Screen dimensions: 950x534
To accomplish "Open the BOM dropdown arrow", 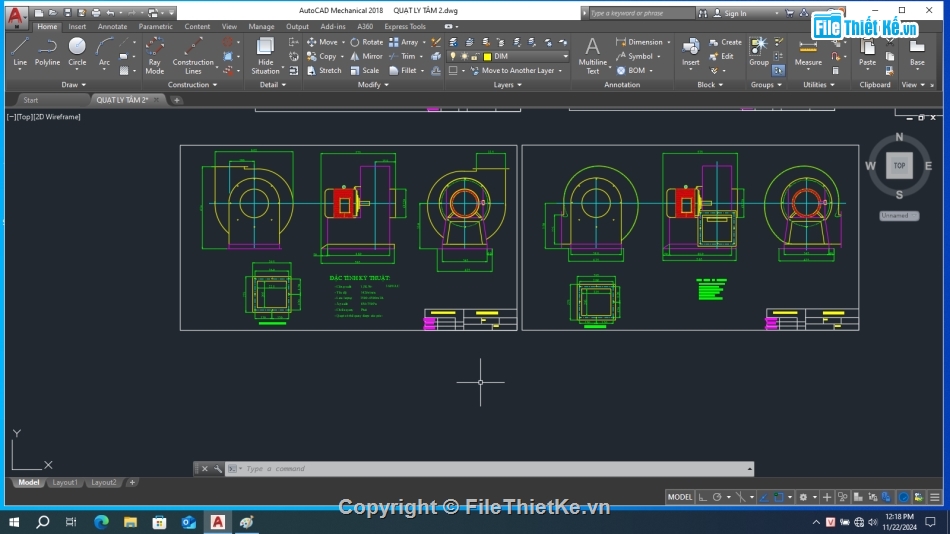I will click(651, 71).
